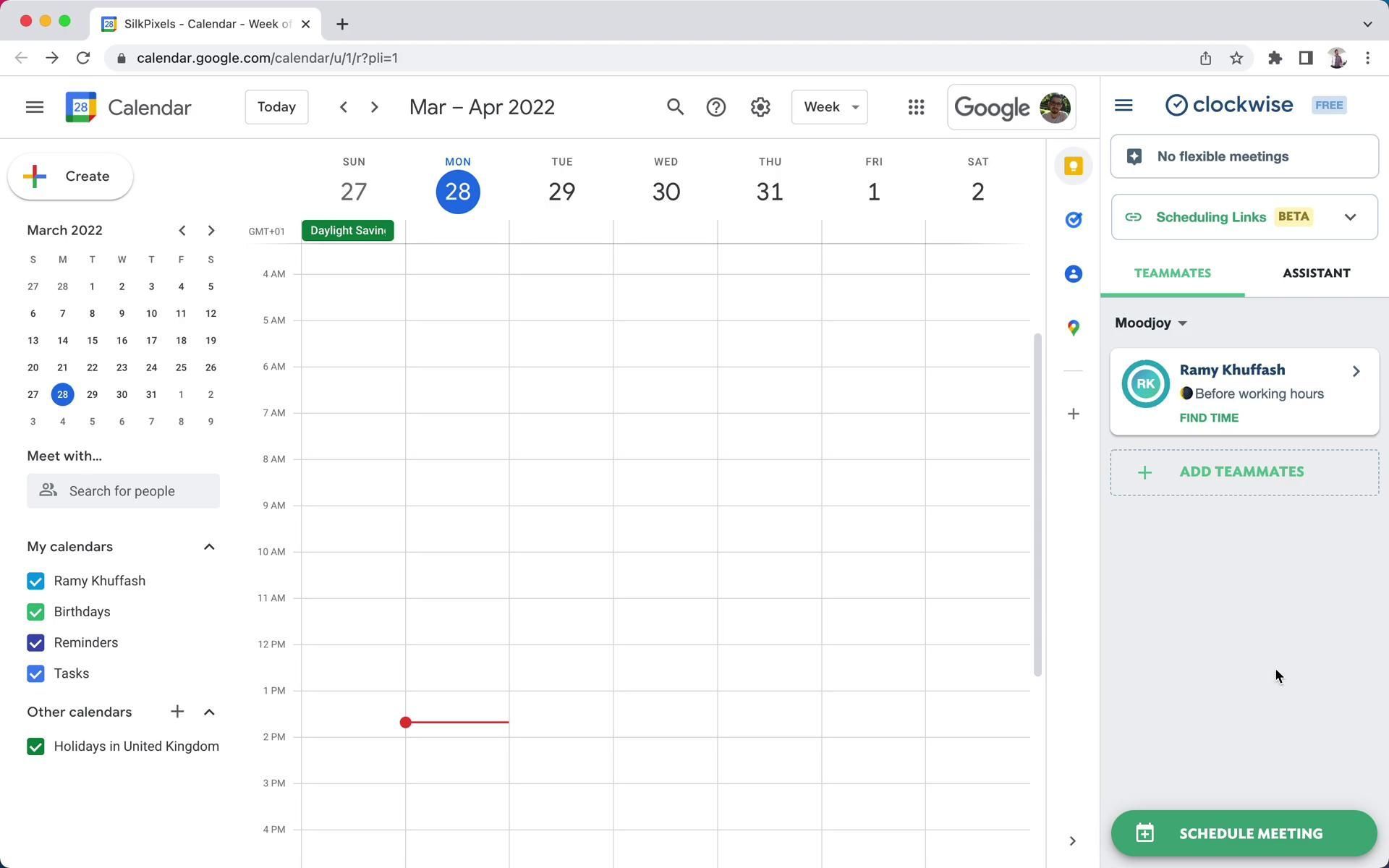This screenshot has width=1389, height=868.
Task: Open the Google apps grid
Action: point(916,107)
